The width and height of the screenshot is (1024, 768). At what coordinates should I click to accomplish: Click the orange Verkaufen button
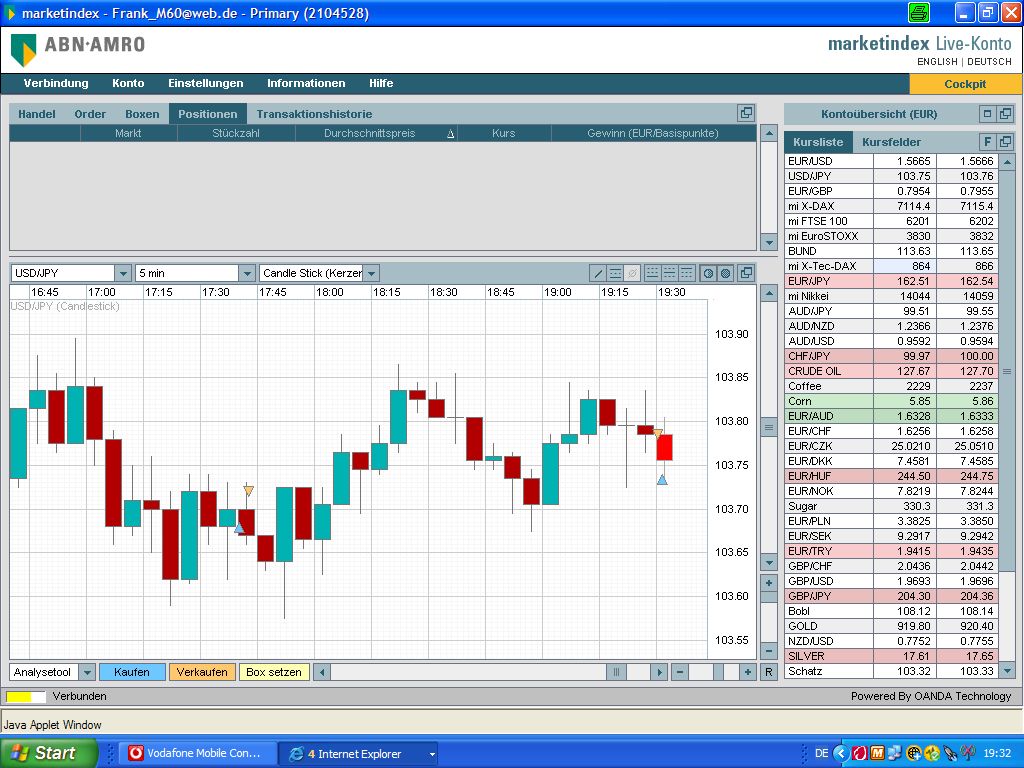click(202, 672)
